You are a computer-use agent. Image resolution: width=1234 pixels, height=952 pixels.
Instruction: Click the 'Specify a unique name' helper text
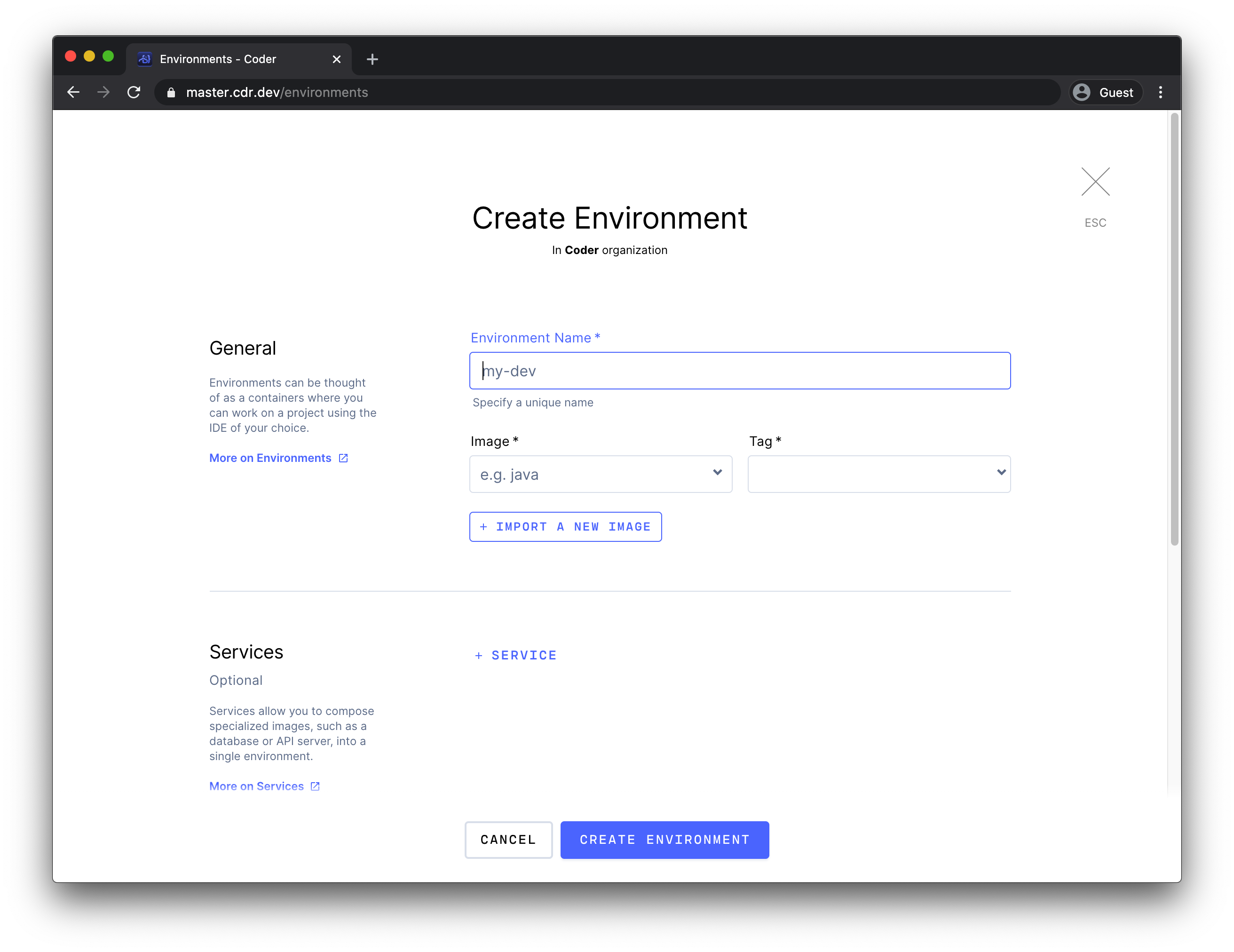click(x=533, y=402)
